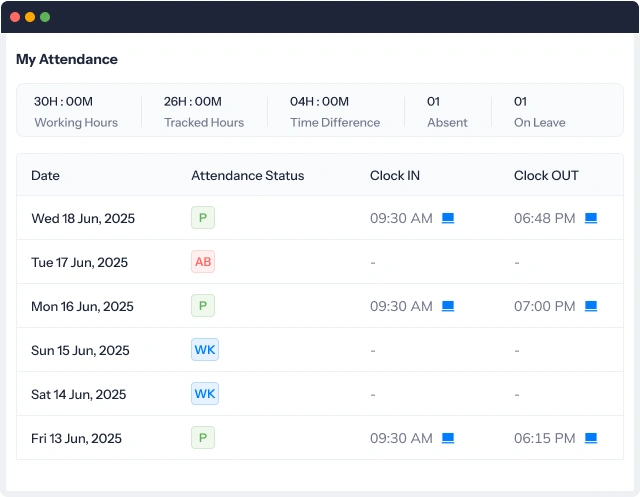The height and width of the screenshot is (497, 640).
Task: Click the yellow minimize window dot
Action: (x=30, y=17)
